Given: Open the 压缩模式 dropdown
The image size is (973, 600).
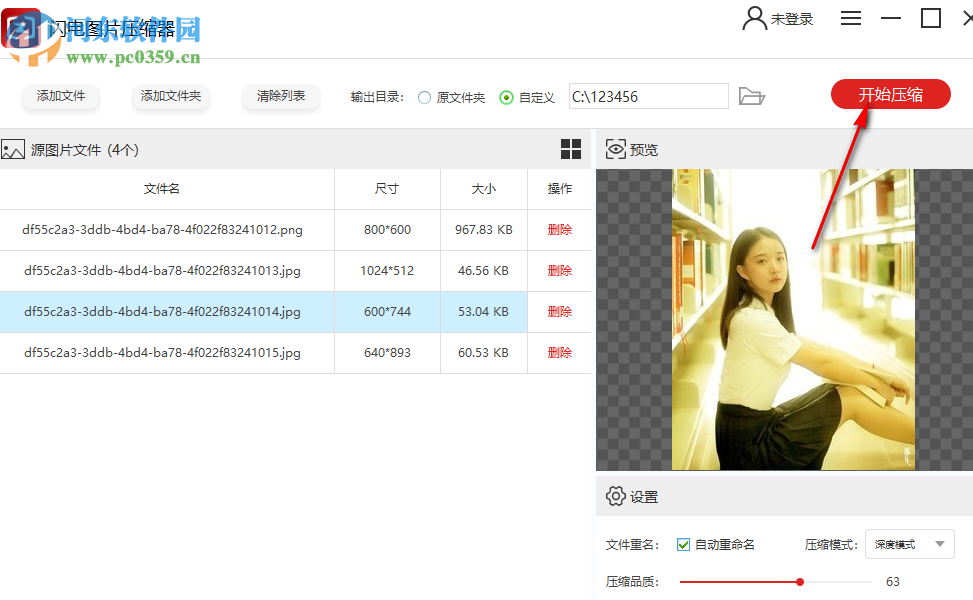Looking at the screenshot, I should (x=910, y=544).
